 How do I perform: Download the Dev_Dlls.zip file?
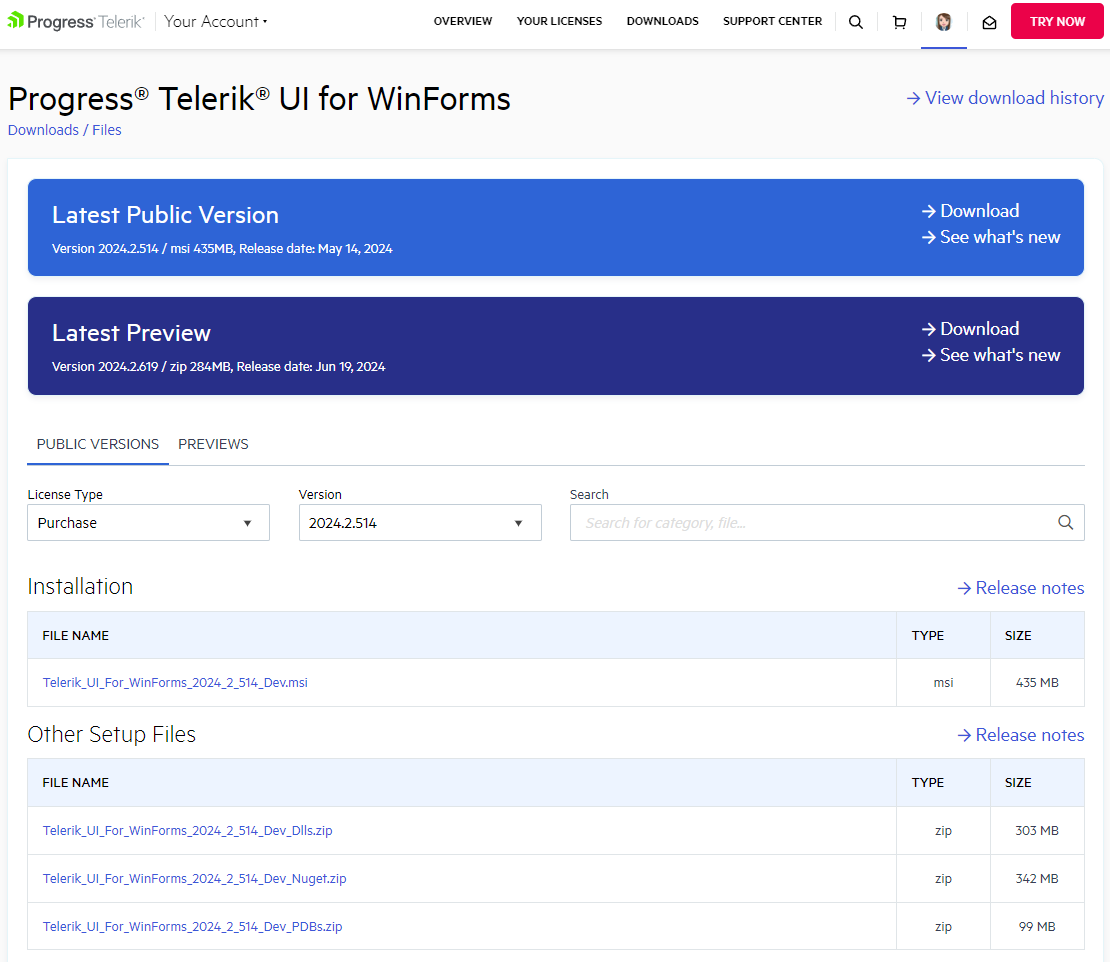point(188,831)
